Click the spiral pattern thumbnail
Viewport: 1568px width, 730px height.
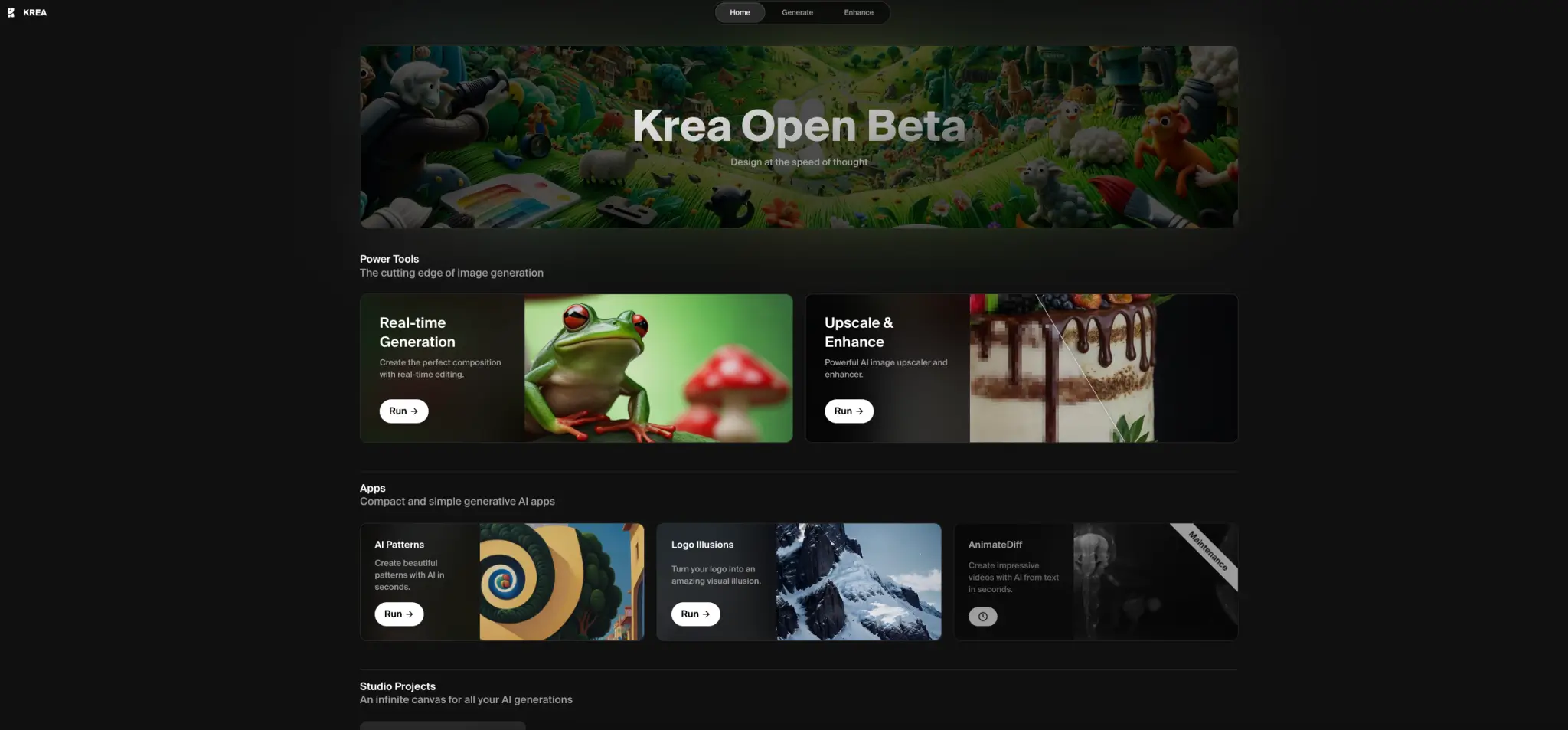(x=562, y=582)
